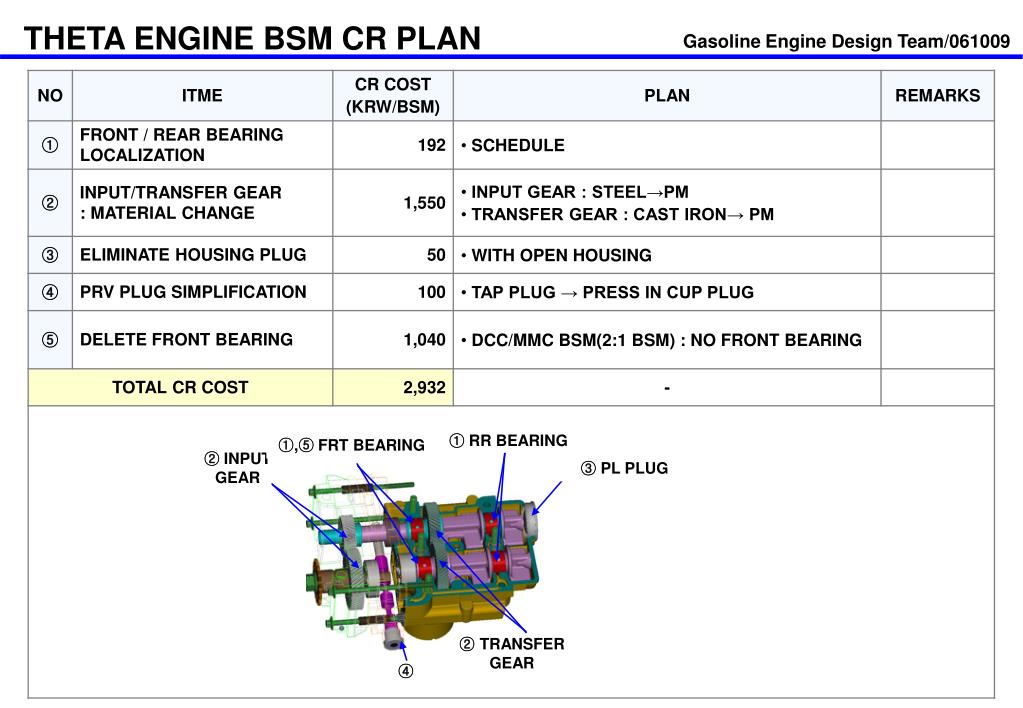The width and height of the screenshot is (1023, 708).
Task: Click "WITH OPEN HOUSING" plan entry
Action: tap(557, 255)
